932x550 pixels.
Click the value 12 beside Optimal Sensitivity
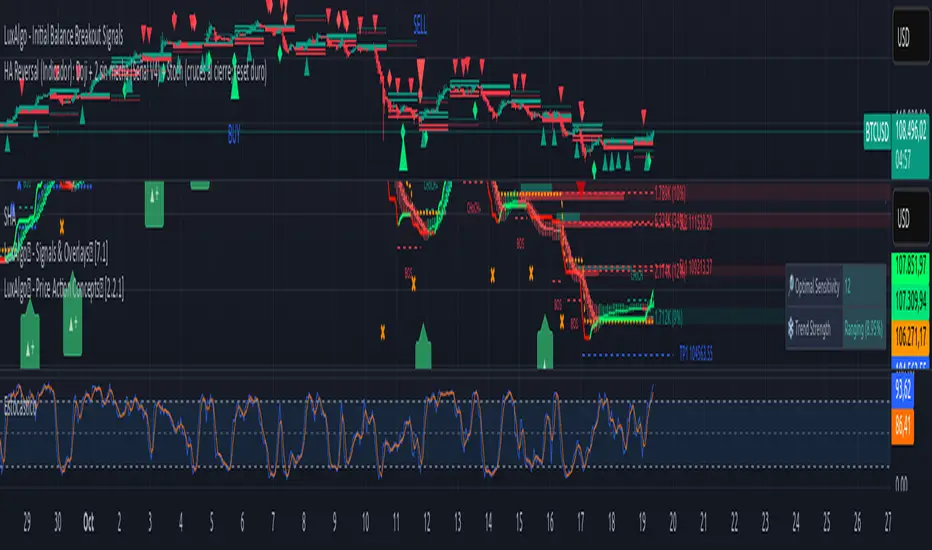tap(847, 287)
